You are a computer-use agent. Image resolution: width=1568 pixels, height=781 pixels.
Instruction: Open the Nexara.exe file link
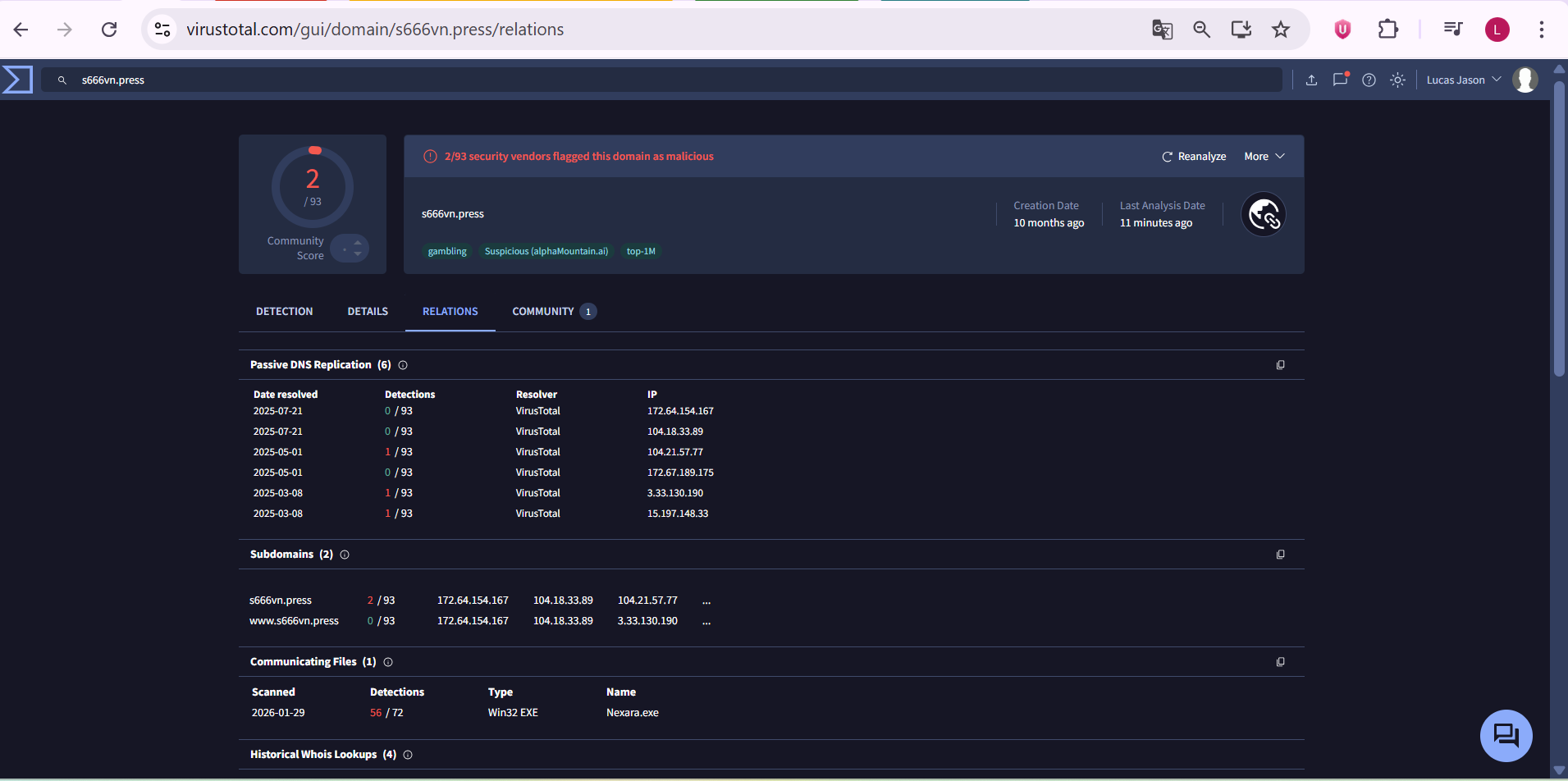(x=632, y=713)
